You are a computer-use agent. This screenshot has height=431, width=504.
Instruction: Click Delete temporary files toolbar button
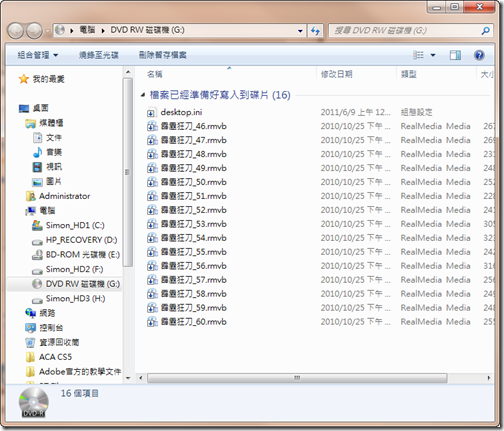163,55
